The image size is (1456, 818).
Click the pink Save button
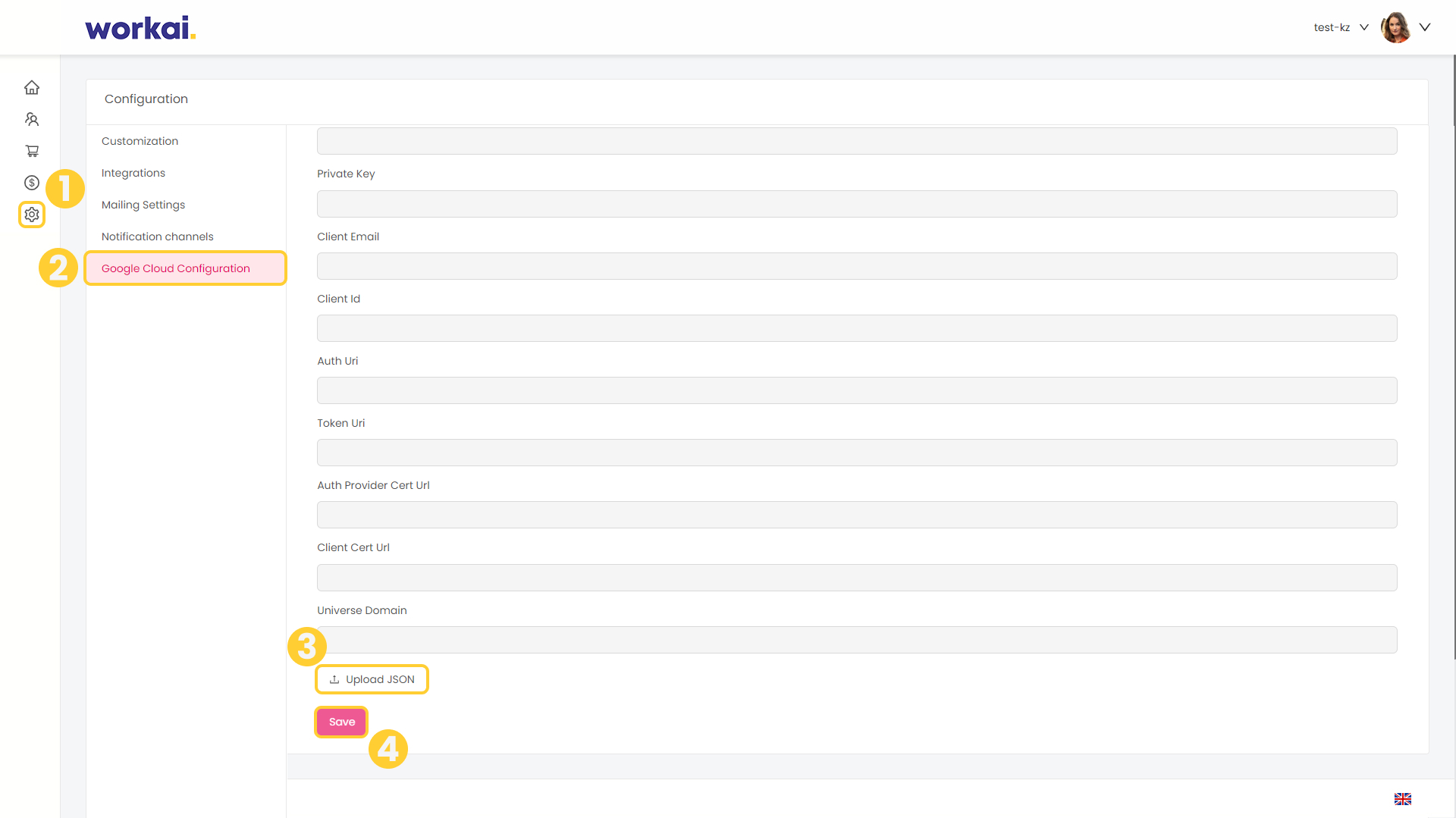(342, 722)
